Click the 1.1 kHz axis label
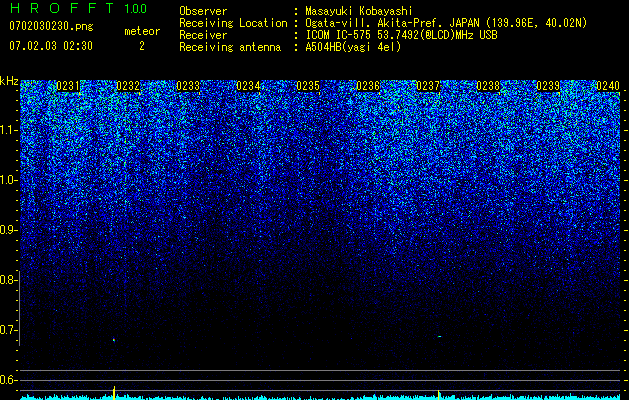The height and width of the screenshot is (400, 629). click(x=8, y=130)
